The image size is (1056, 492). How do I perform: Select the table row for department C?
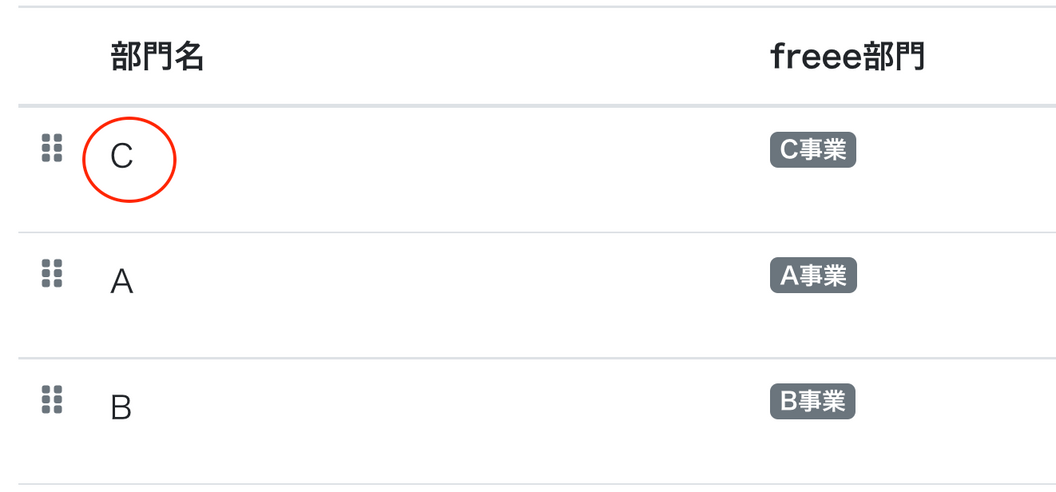pyautogui.click(x=537, y=170)
